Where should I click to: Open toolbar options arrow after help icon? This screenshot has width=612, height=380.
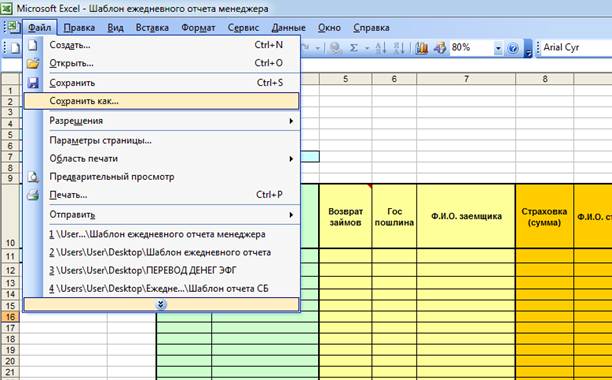click(528, 49)
